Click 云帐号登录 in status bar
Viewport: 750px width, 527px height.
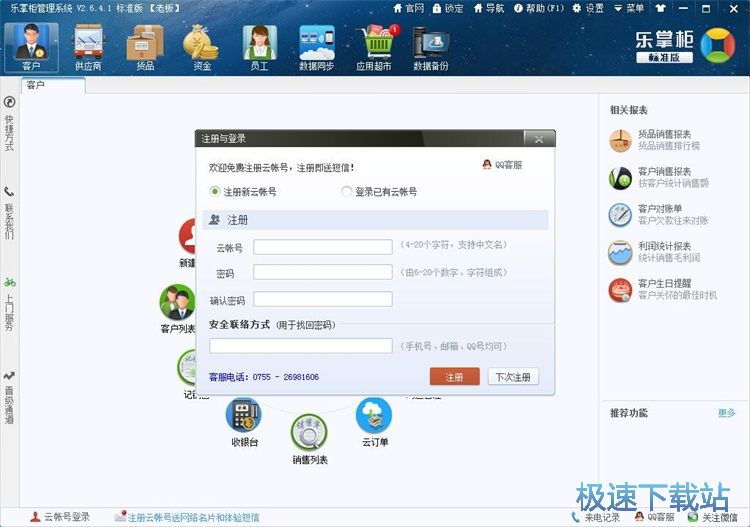pos(60,517)
